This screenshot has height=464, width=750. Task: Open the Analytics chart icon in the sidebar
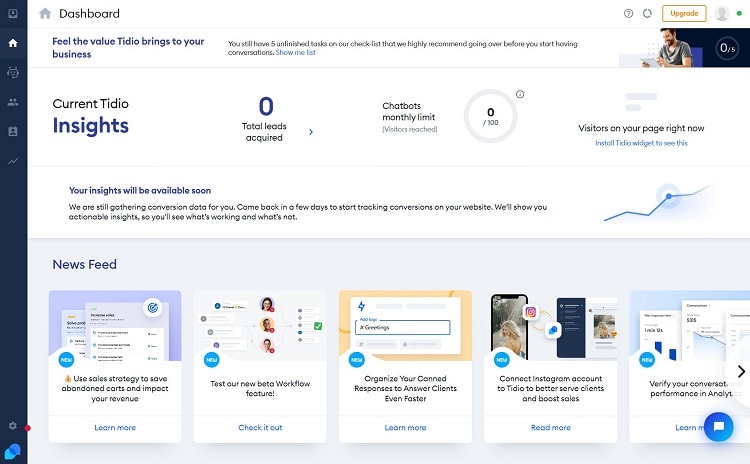click(x=13, y=161)
